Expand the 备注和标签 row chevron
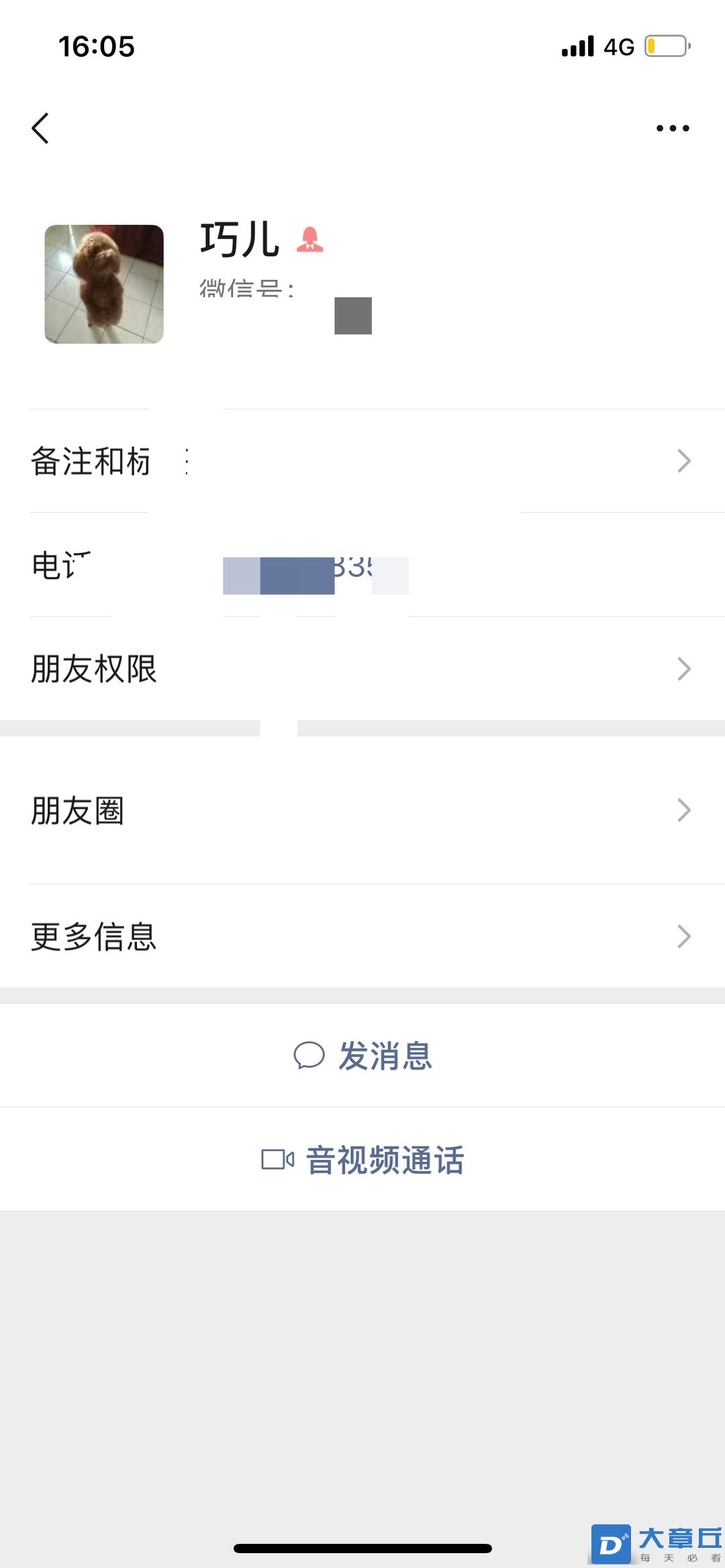This screenshot has width=725, height=1568. (684, 461)
